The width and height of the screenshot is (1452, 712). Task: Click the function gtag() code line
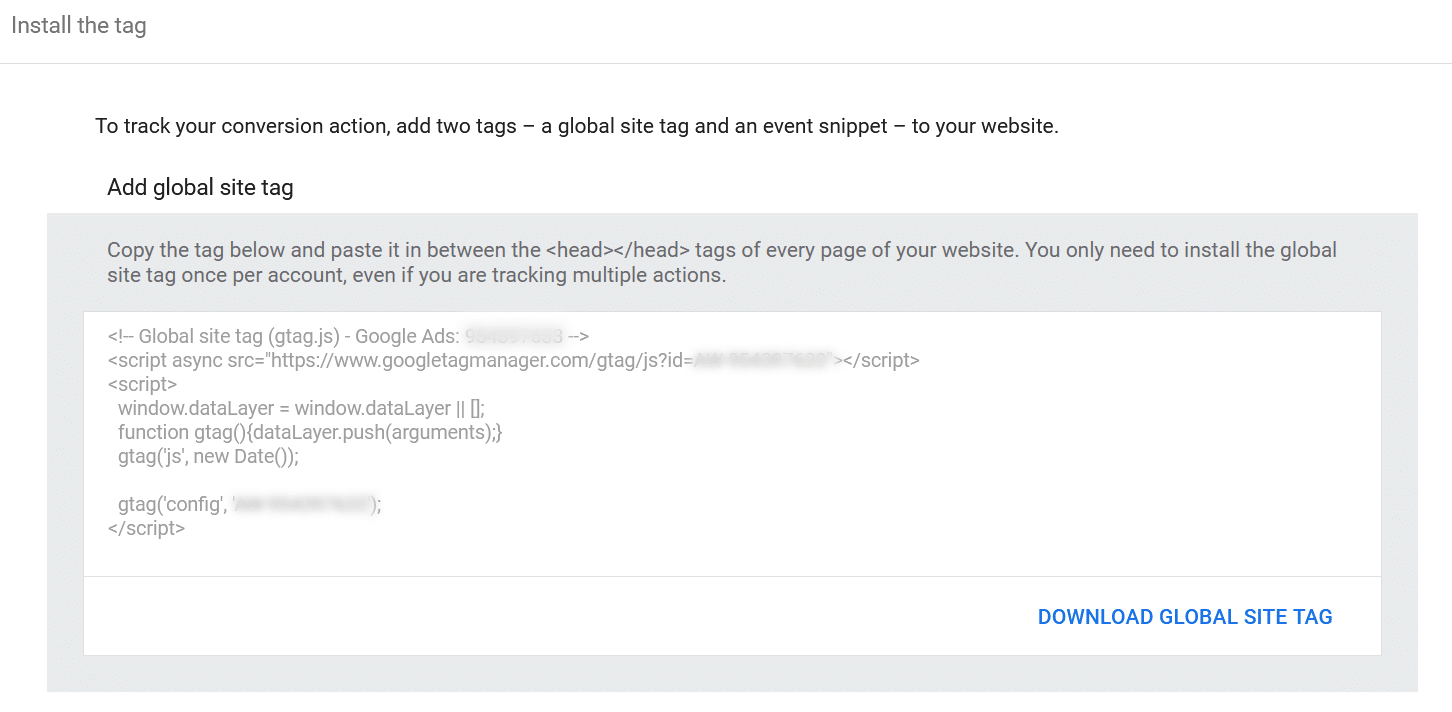[310, 432]
